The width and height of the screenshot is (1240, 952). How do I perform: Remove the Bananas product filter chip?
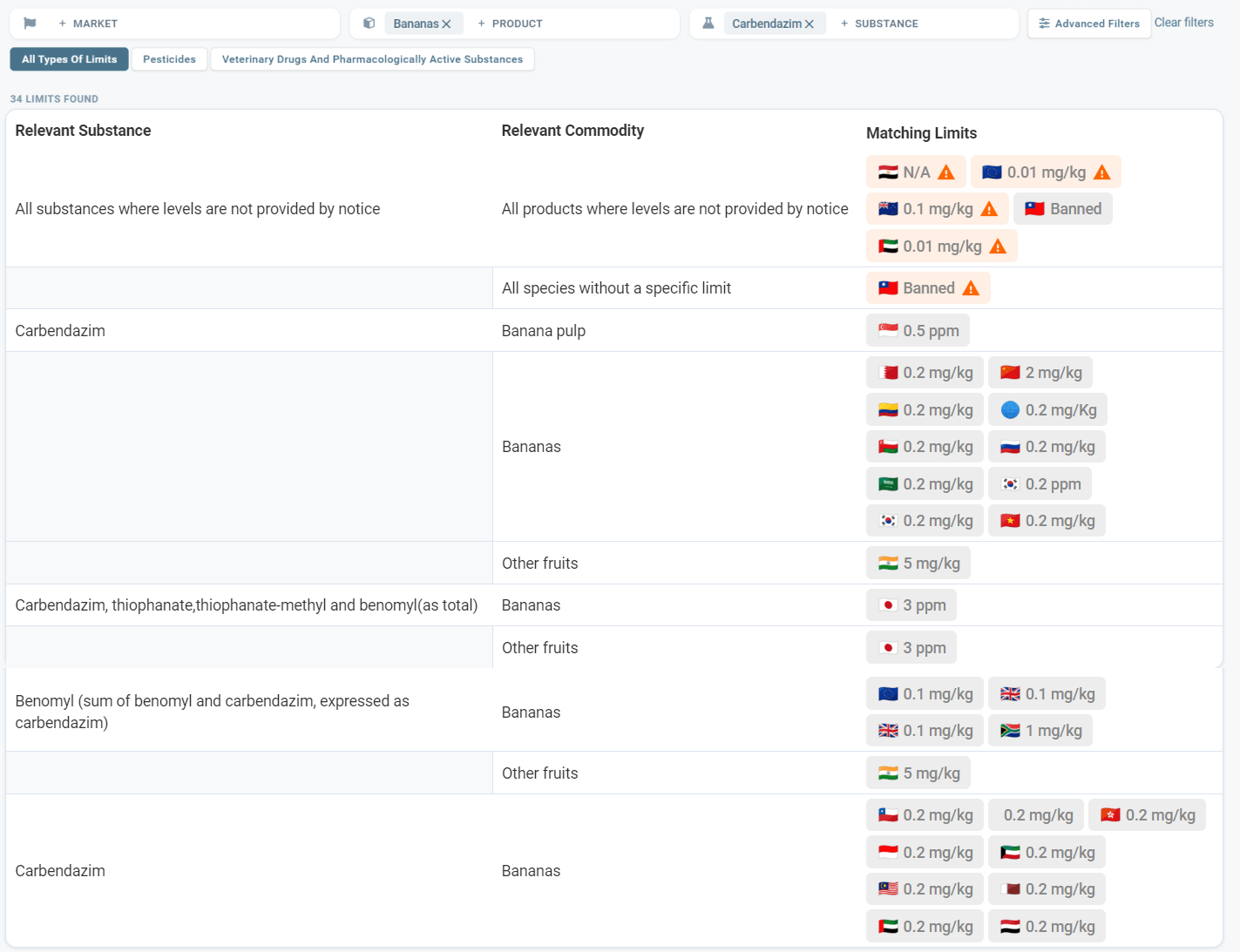click(x=446, y=24)
